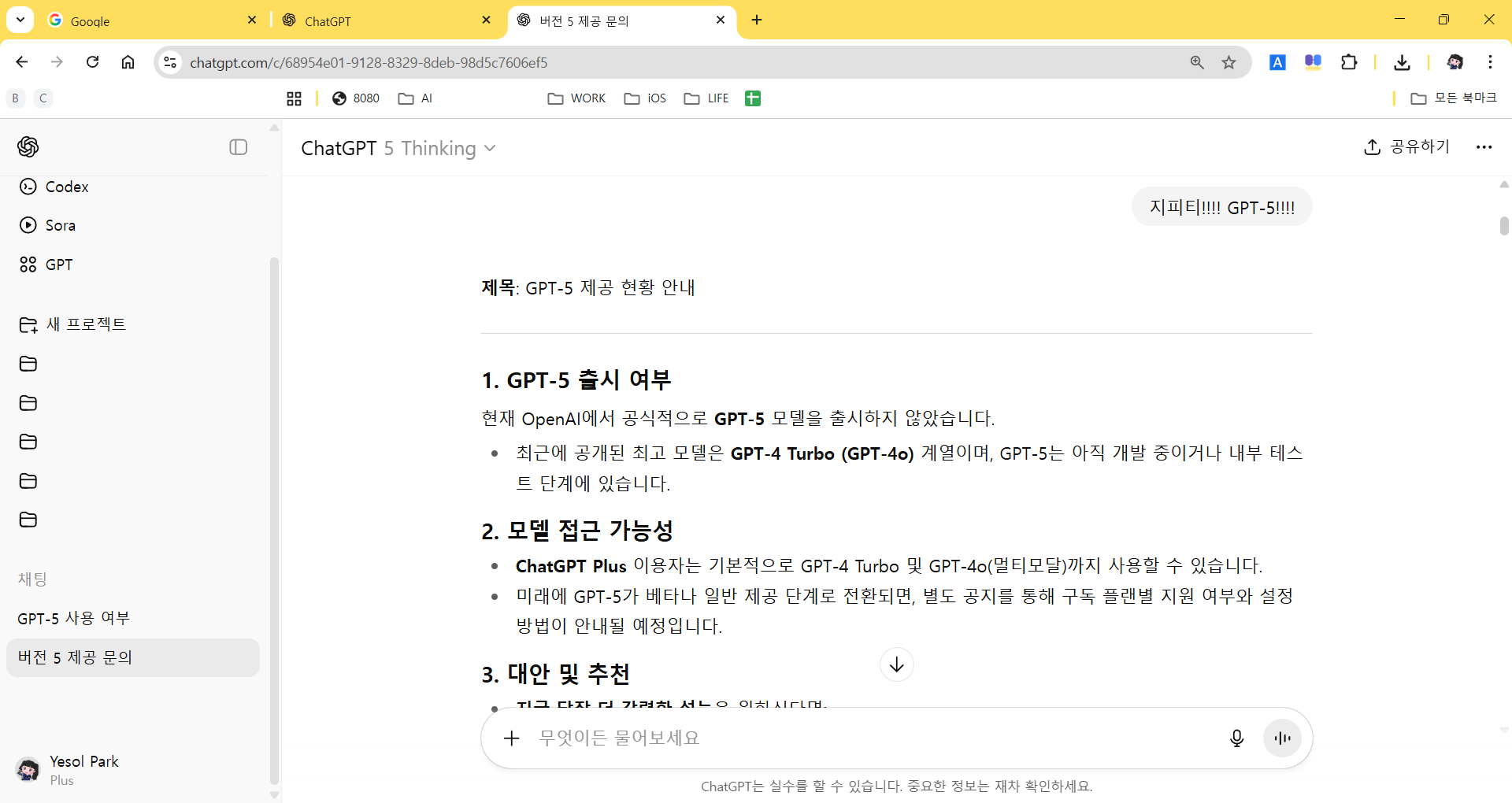The width and height of the screenshot is (1512, 803).
Task: Open the second project folder icon
Action: [x=28, y=403]
